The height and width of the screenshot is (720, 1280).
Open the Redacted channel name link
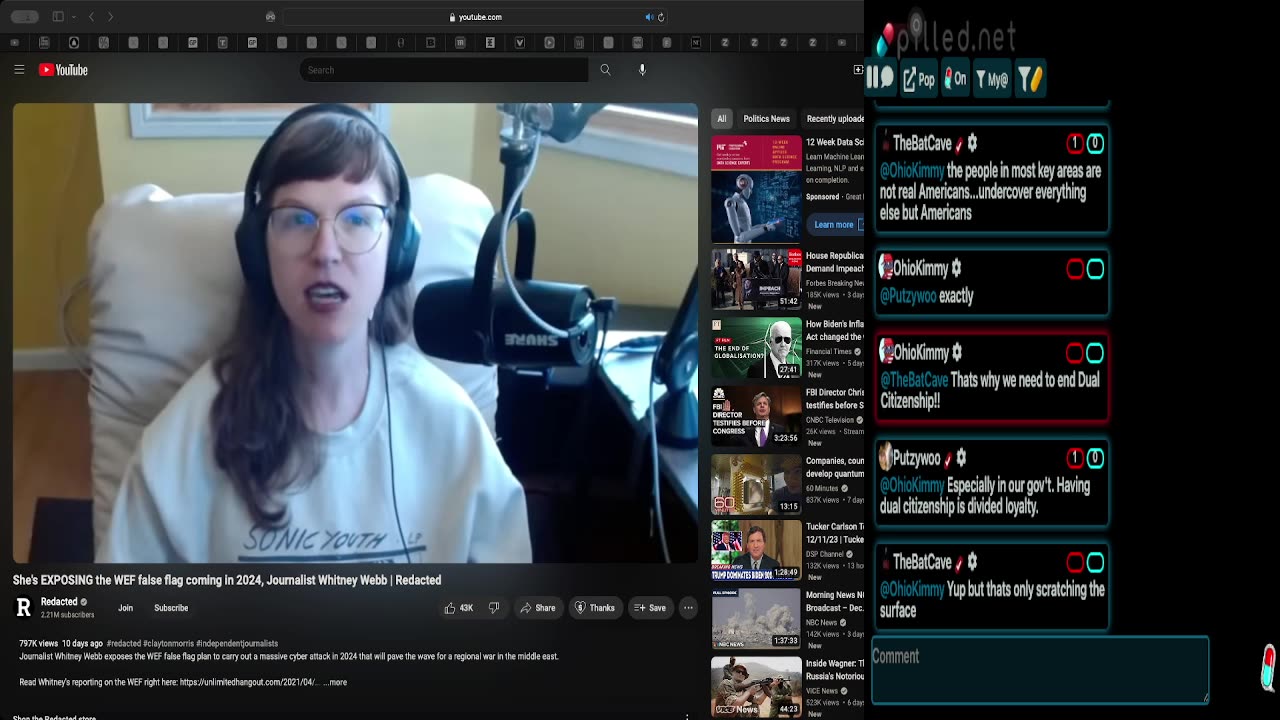pos(59,602)
